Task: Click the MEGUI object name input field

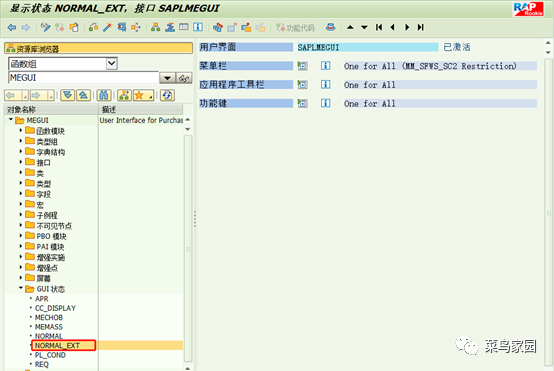Action: pos(83,78)
